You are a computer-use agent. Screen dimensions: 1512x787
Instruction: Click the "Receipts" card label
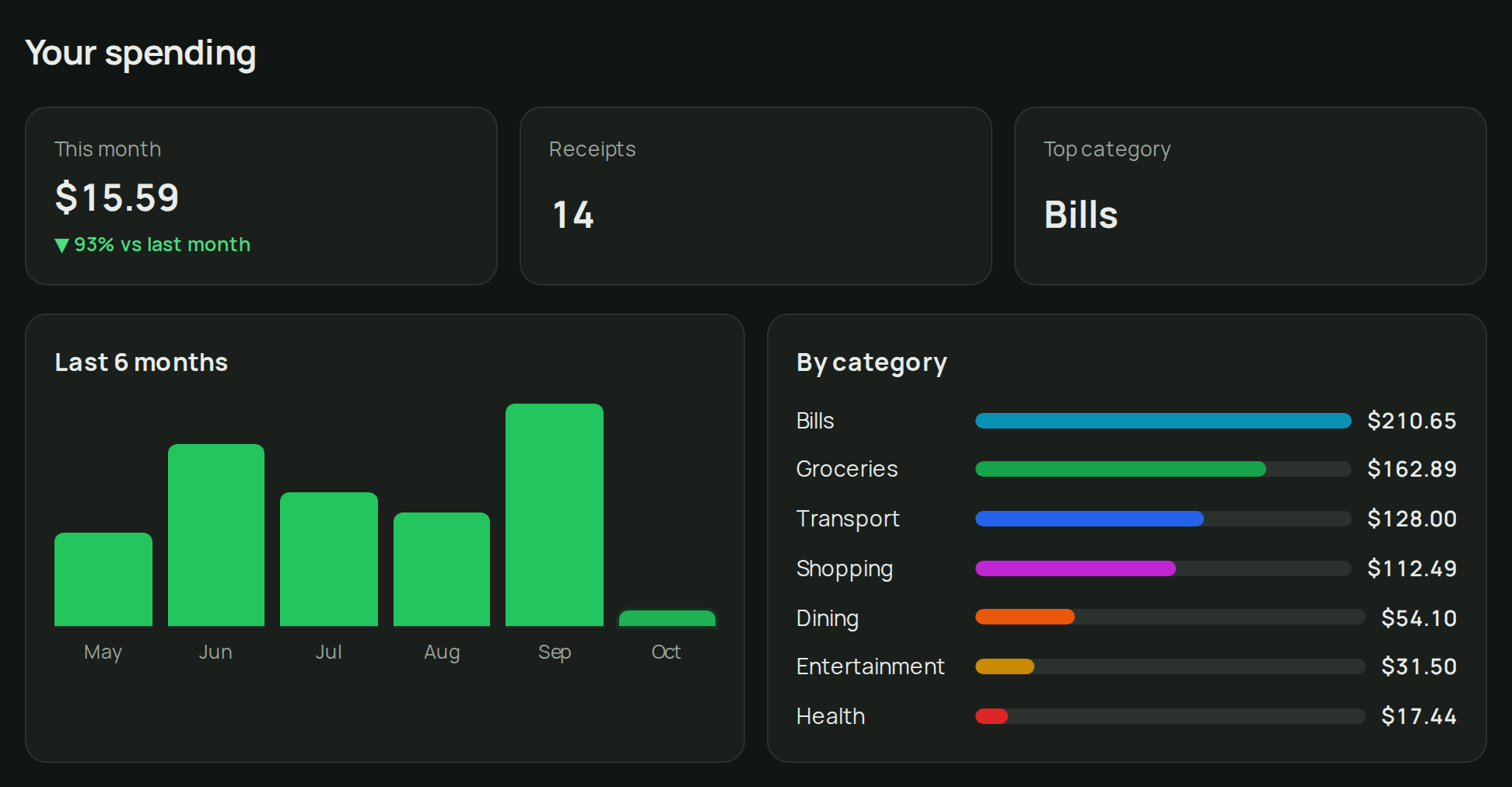593,149
